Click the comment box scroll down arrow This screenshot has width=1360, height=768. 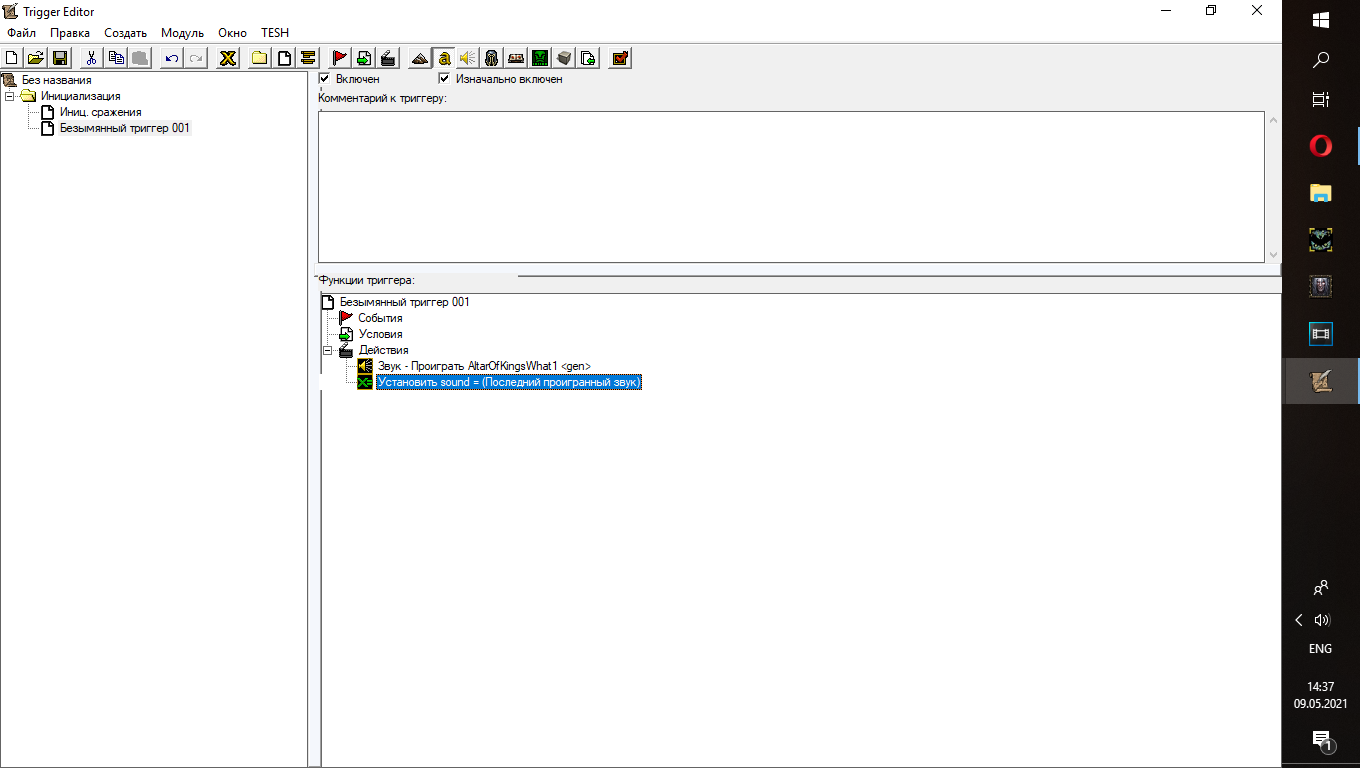1273,255
